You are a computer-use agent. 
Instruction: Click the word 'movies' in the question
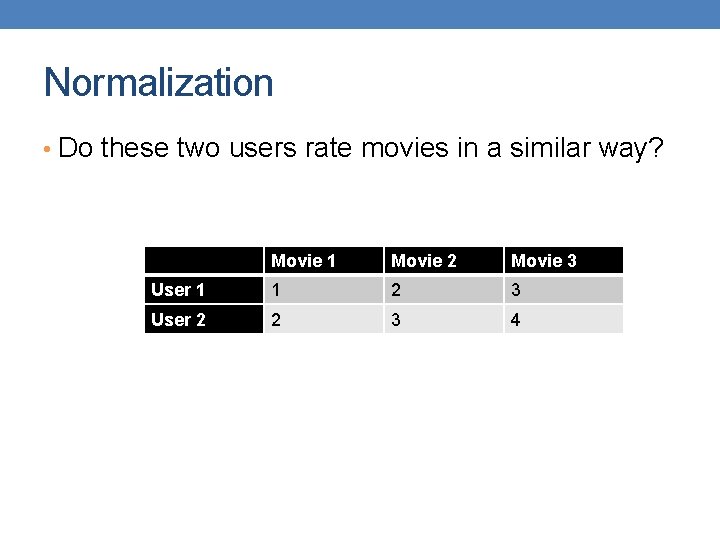[x=405, y=148]
